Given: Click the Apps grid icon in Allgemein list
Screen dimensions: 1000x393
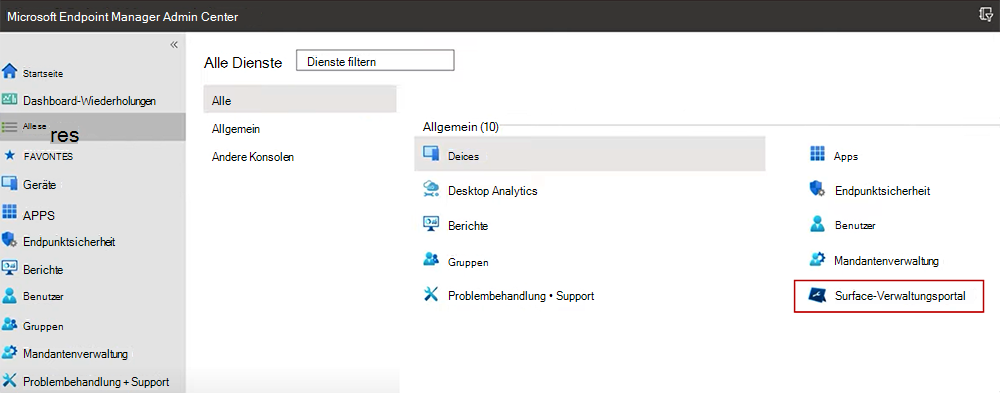Looking at the screenshot, I should coord(817,154).
